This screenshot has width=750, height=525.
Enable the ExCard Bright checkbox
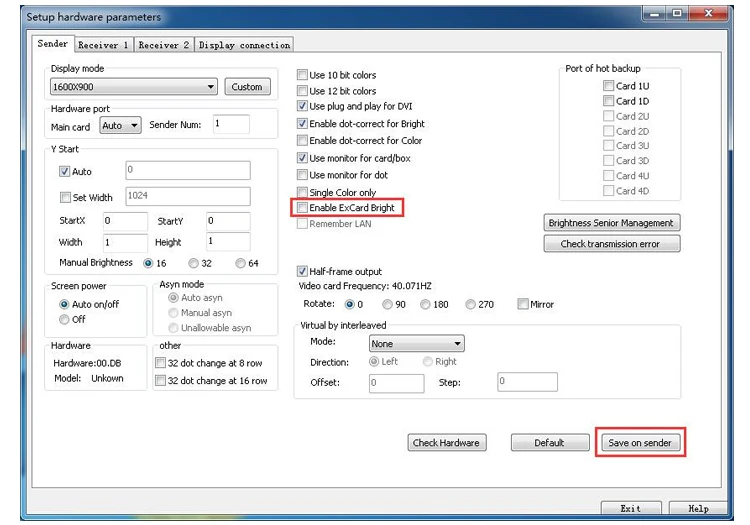[x=302, y=208]
